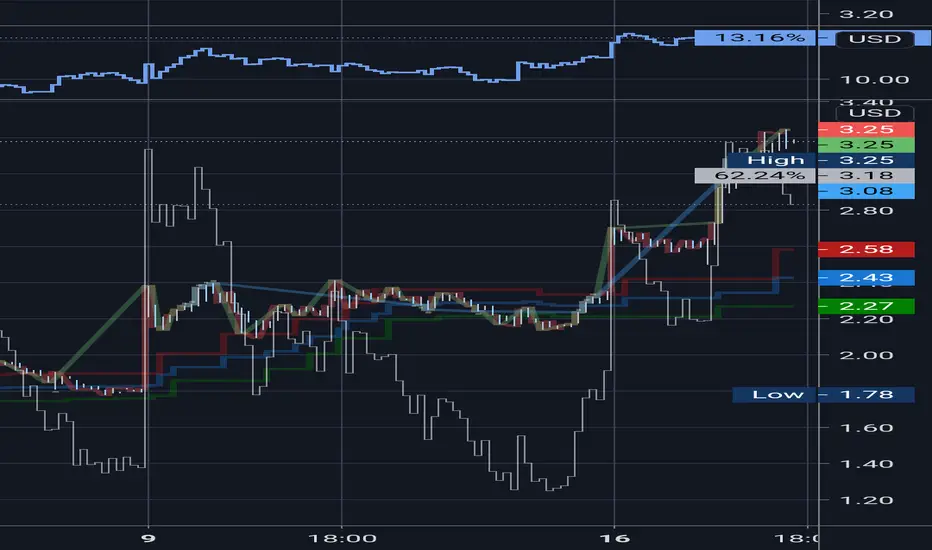Select the Low 1.78 price marker
Image resolution: width=932 pixels, height=550 pixels.
[823, 395]
